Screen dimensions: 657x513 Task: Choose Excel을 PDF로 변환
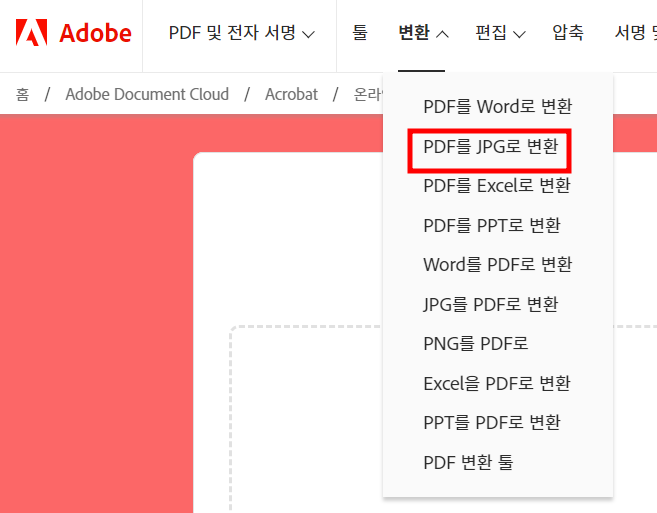pos(497,383)
